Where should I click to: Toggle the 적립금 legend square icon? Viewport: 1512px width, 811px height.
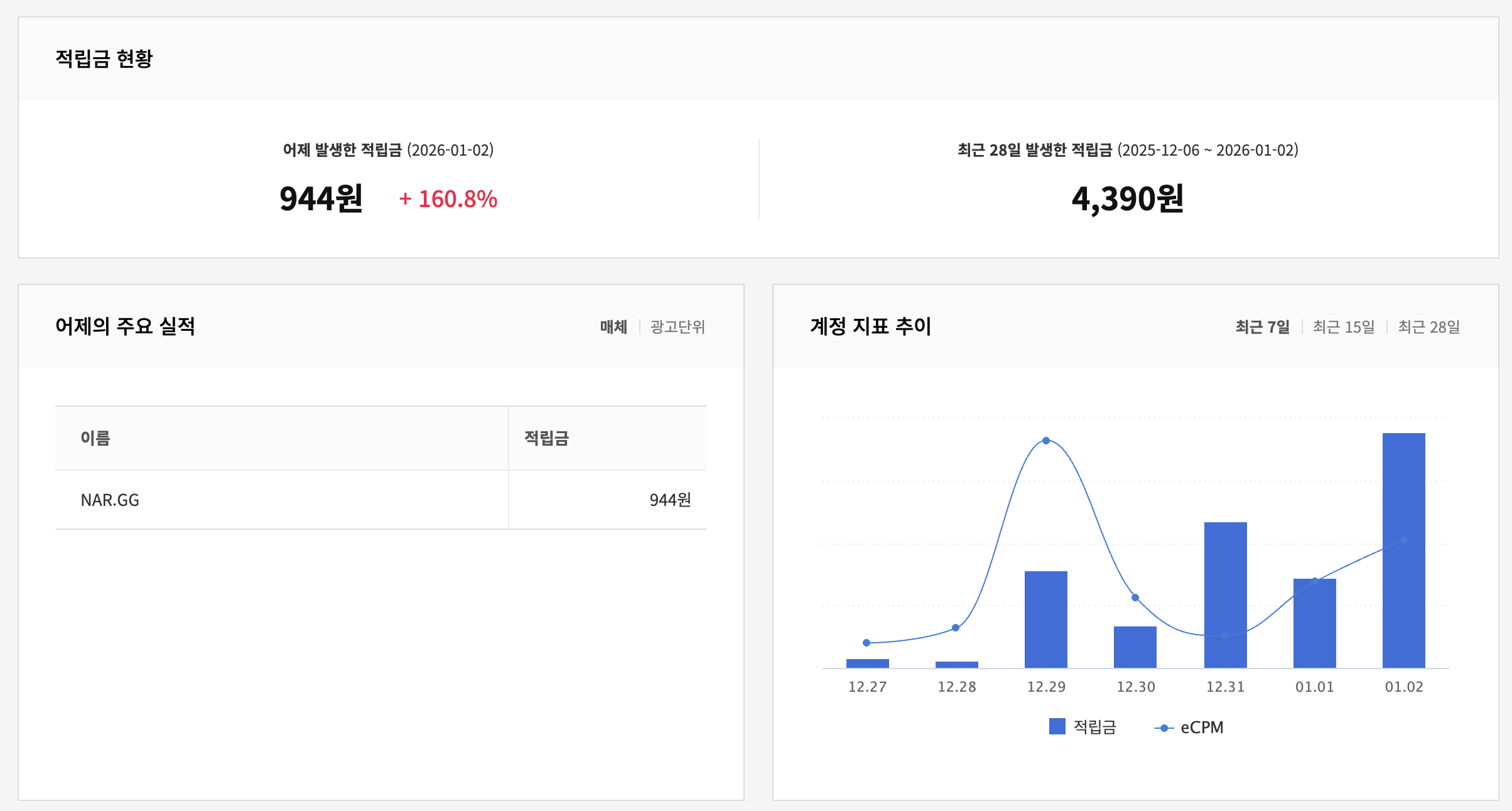pos(1057,726)
